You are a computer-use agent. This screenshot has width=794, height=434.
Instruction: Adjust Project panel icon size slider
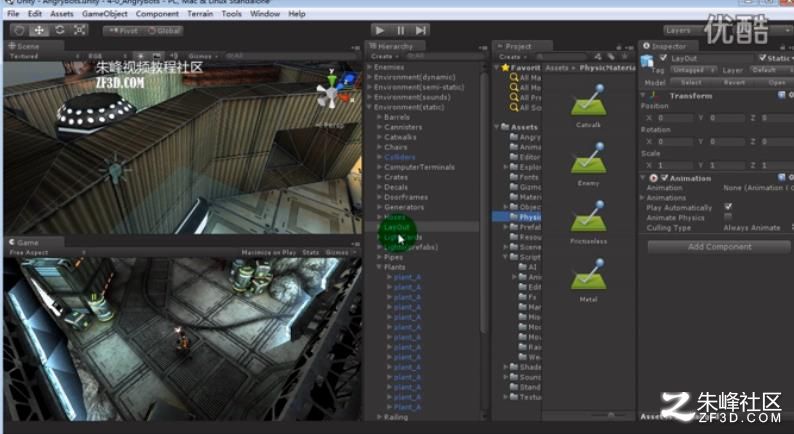click(x=611, y=415)
